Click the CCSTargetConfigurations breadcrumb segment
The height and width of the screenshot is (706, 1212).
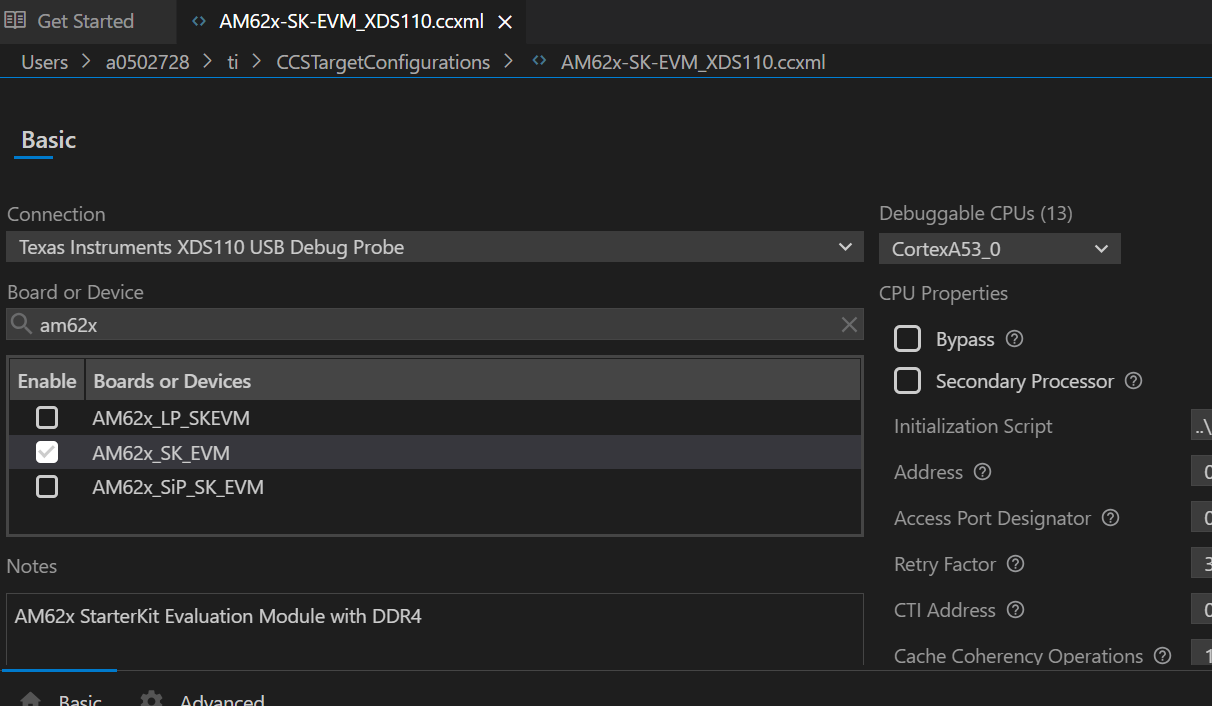tap(383, 62)
